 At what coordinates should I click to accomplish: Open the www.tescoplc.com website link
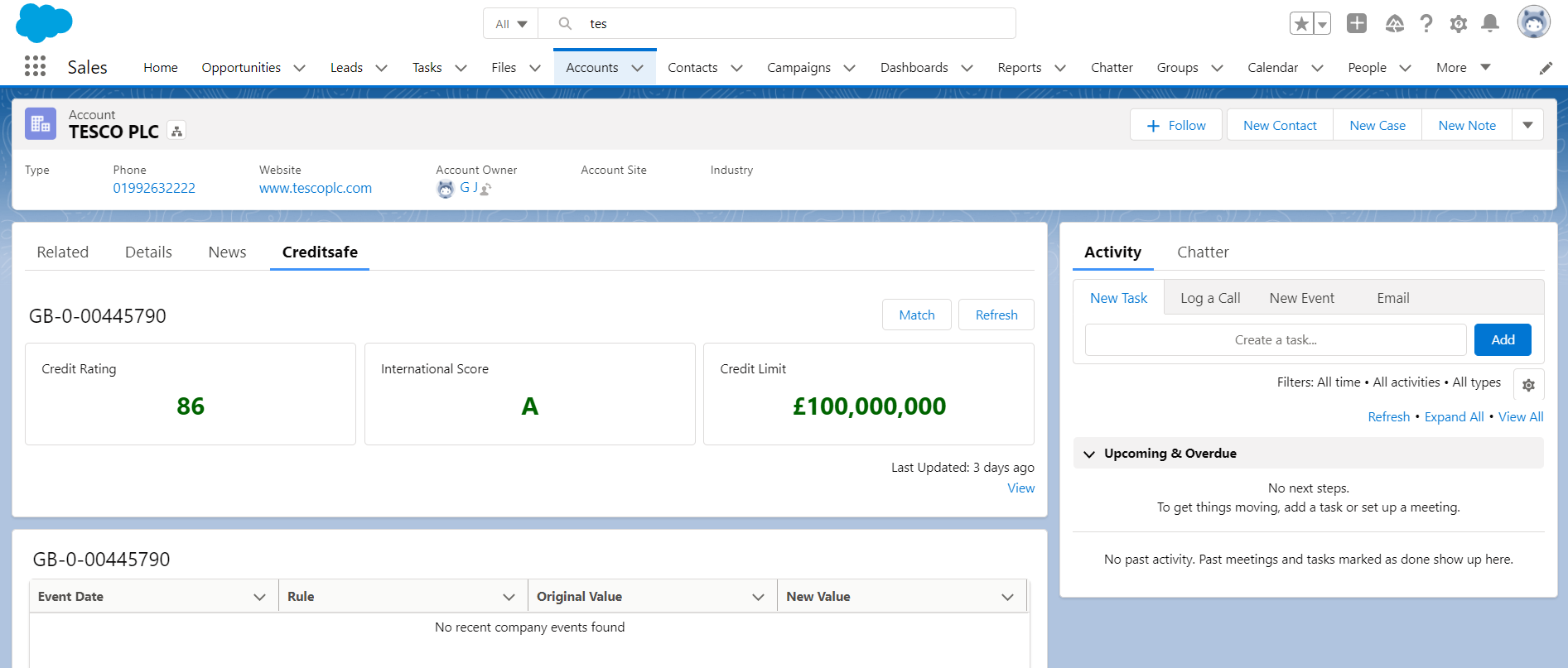pyautogui.click(x=315, y=188)
